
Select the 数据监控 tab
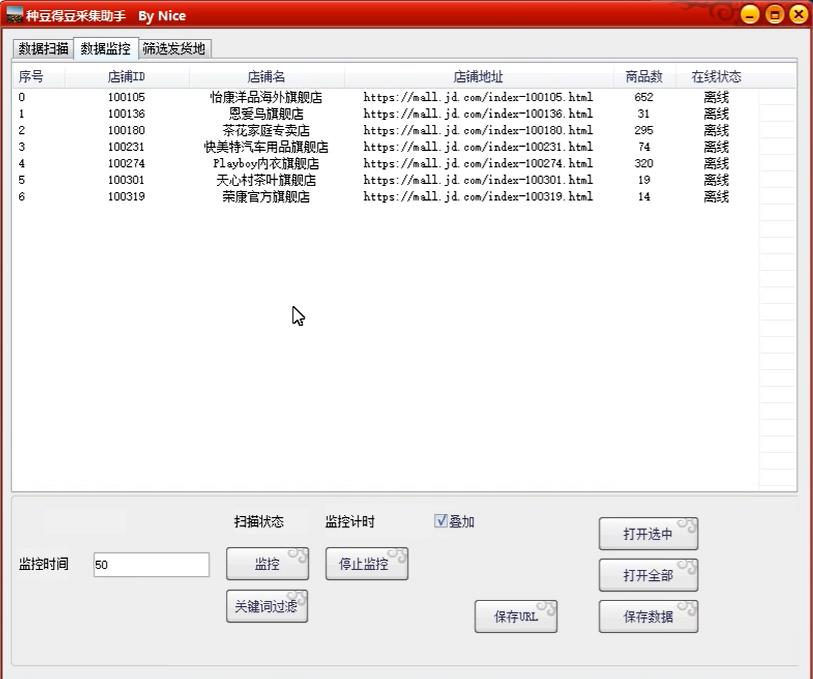[x=105, y=48]
